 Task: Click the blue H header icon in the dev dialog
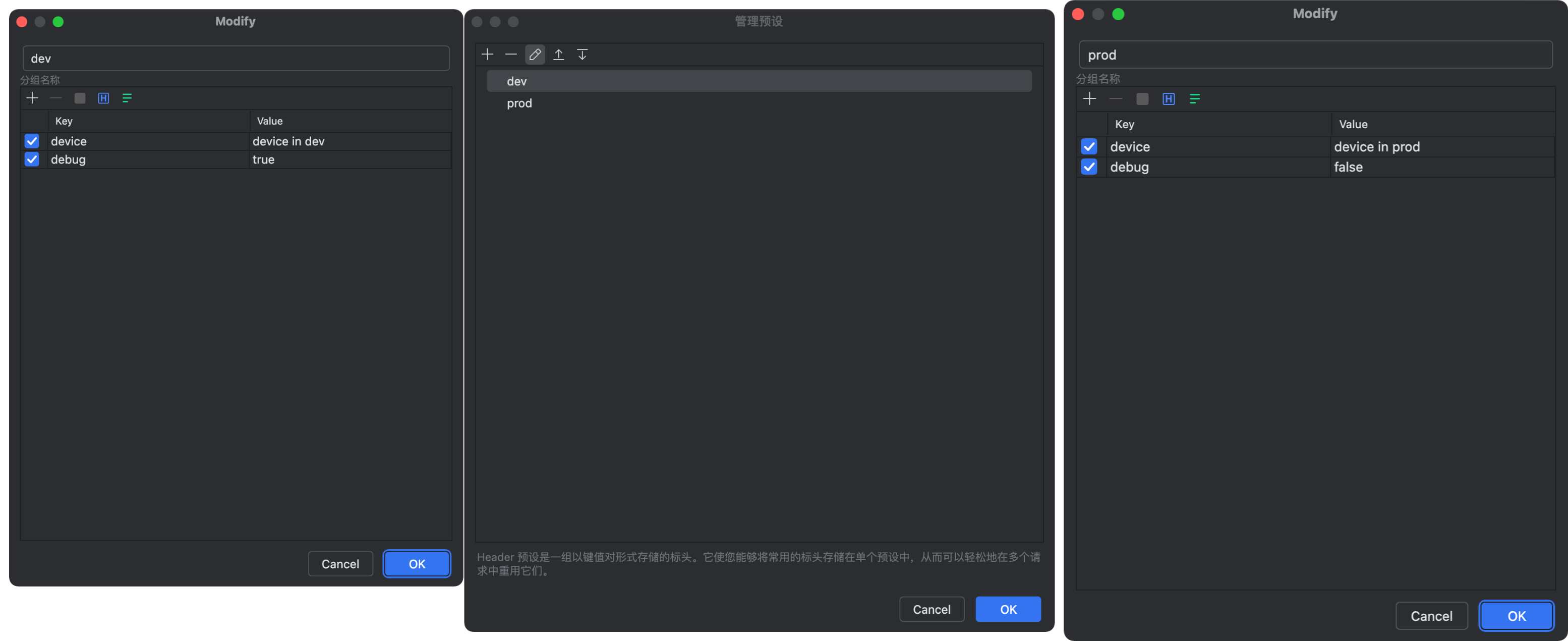(x=103, y=98)
